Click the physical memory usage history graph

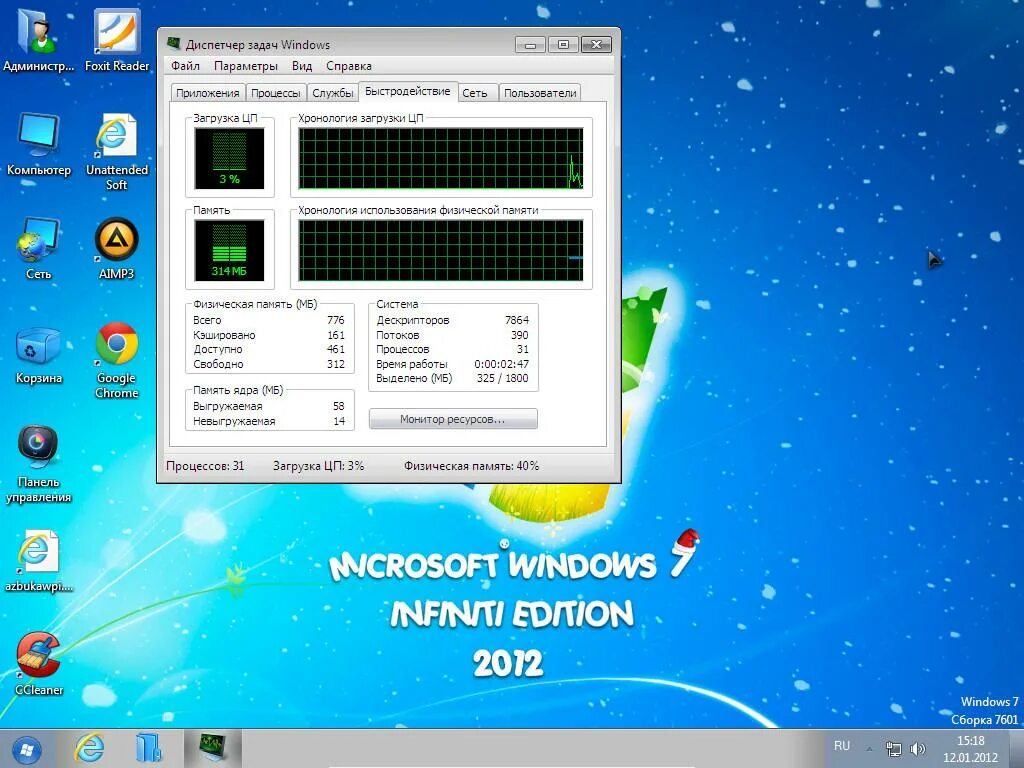pyautogui.click(x=441, y=251)
